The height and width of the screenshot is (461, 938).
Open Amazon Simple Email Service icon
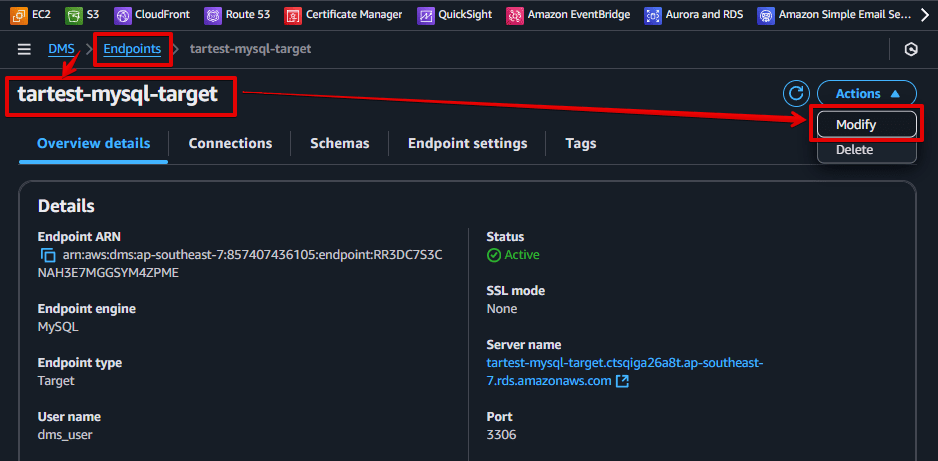(766, 15)
